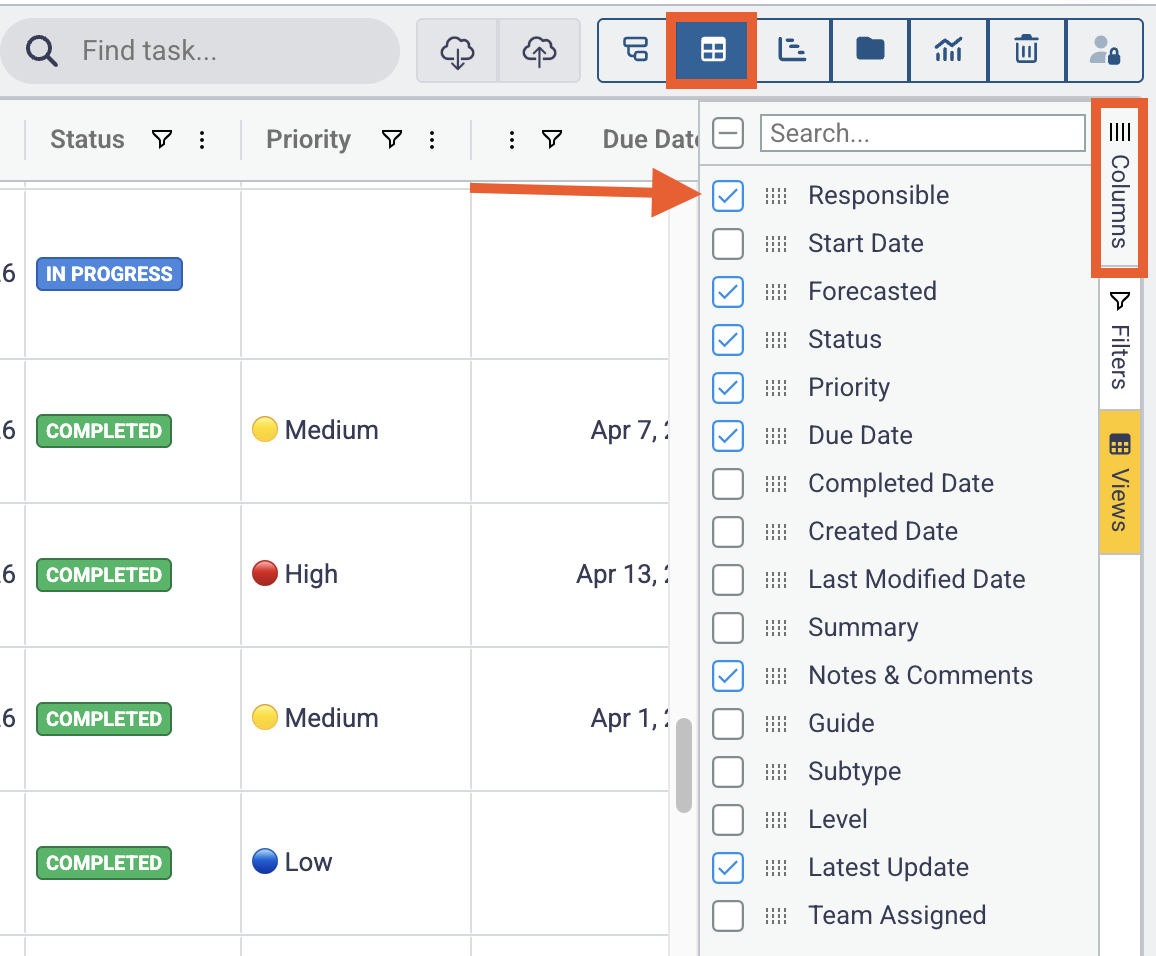Check the Created Date column checkbox
This screenshot has height=956, width=1156.
[x=728, y=532]
